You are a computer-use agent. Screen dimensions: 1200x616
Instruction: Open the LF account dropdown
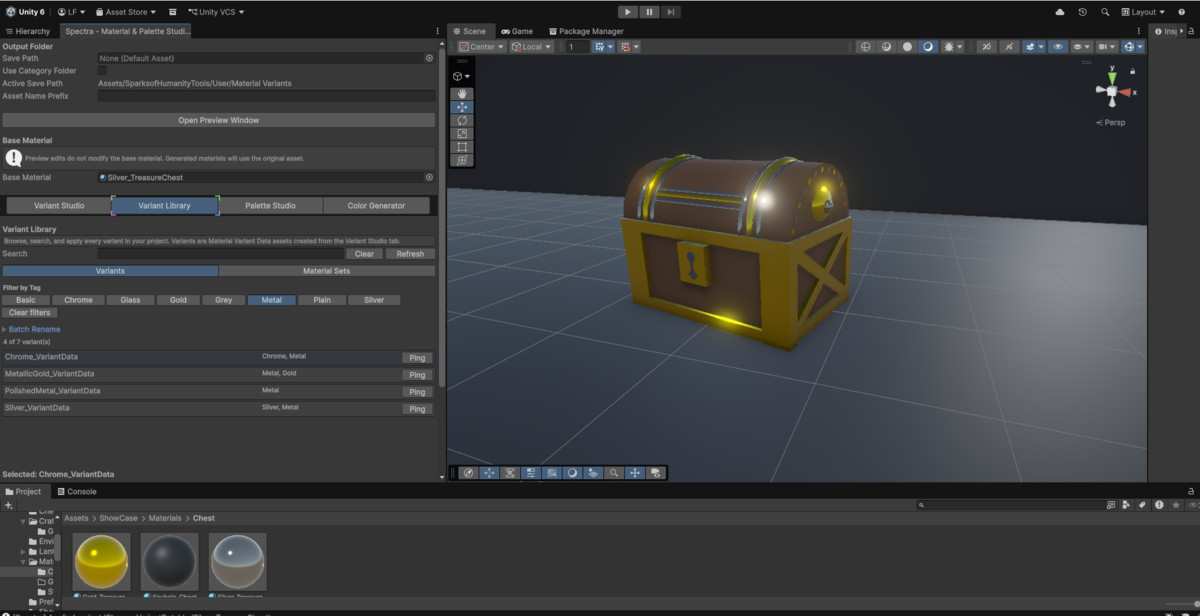point(71,12)
